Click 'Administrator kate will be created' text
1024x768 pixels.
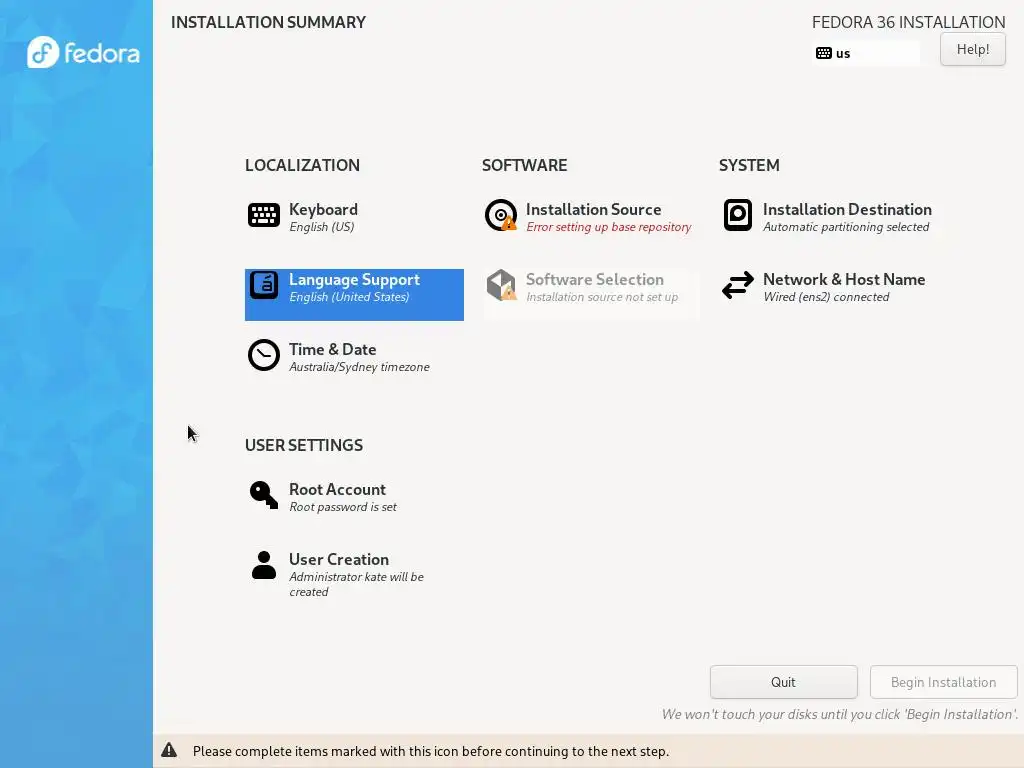357,584
